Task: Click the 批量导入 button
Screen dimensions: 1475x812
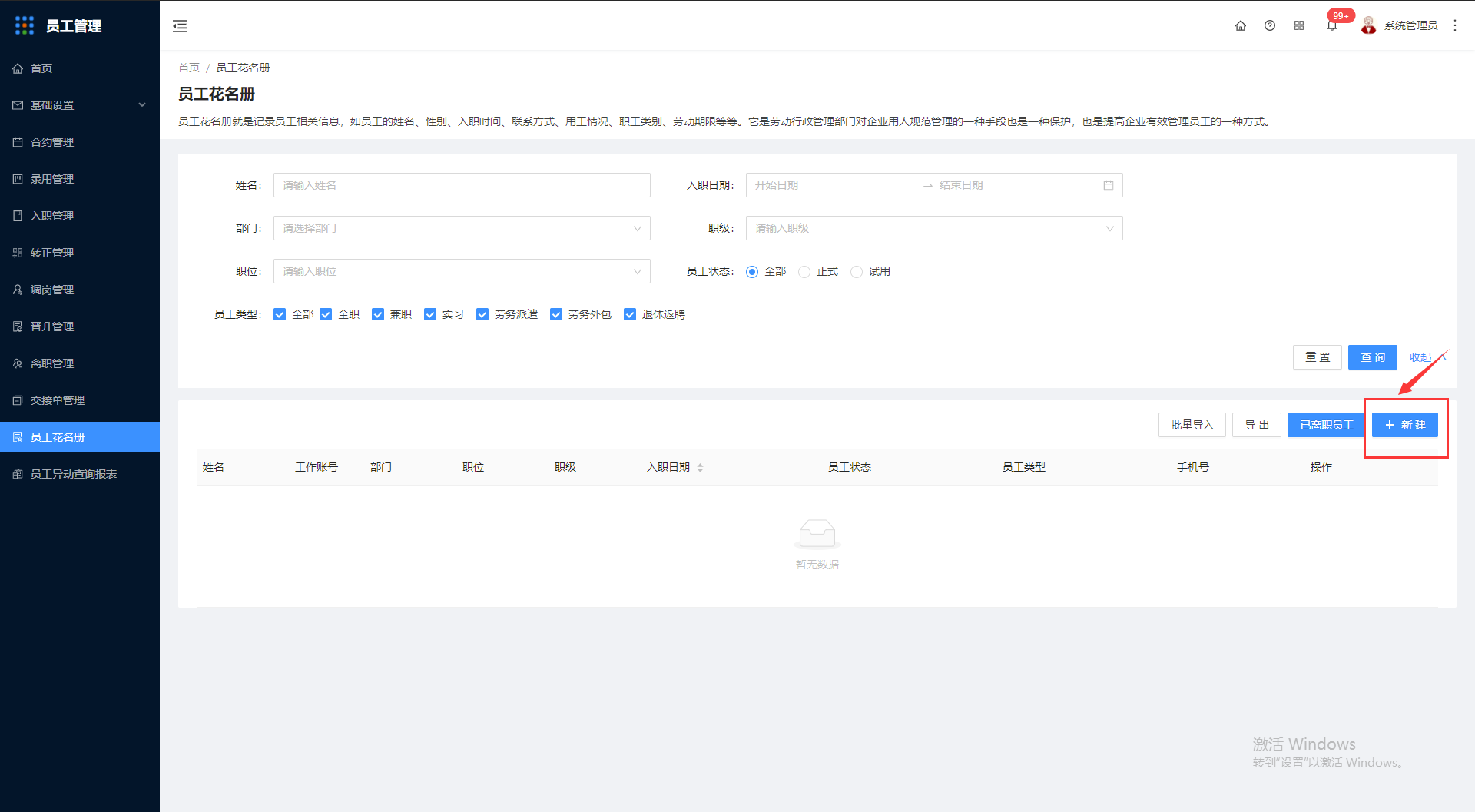Action: point(1192,425)
